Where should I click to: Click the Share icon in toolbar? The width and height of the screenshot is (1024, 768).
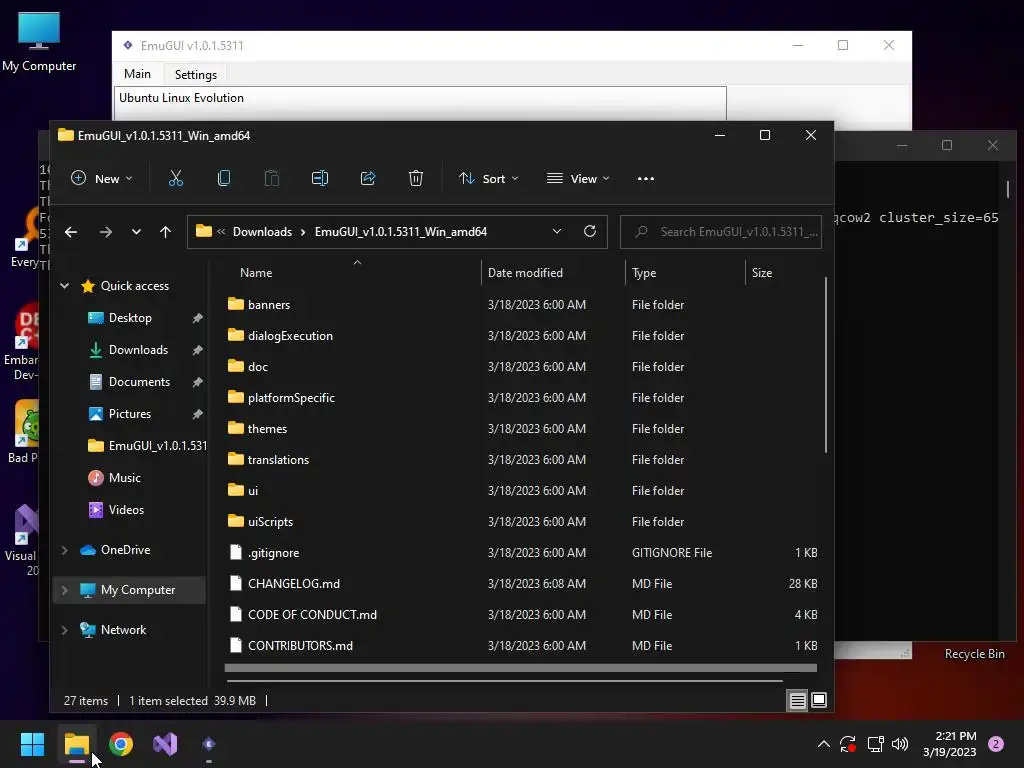[368, 178]
